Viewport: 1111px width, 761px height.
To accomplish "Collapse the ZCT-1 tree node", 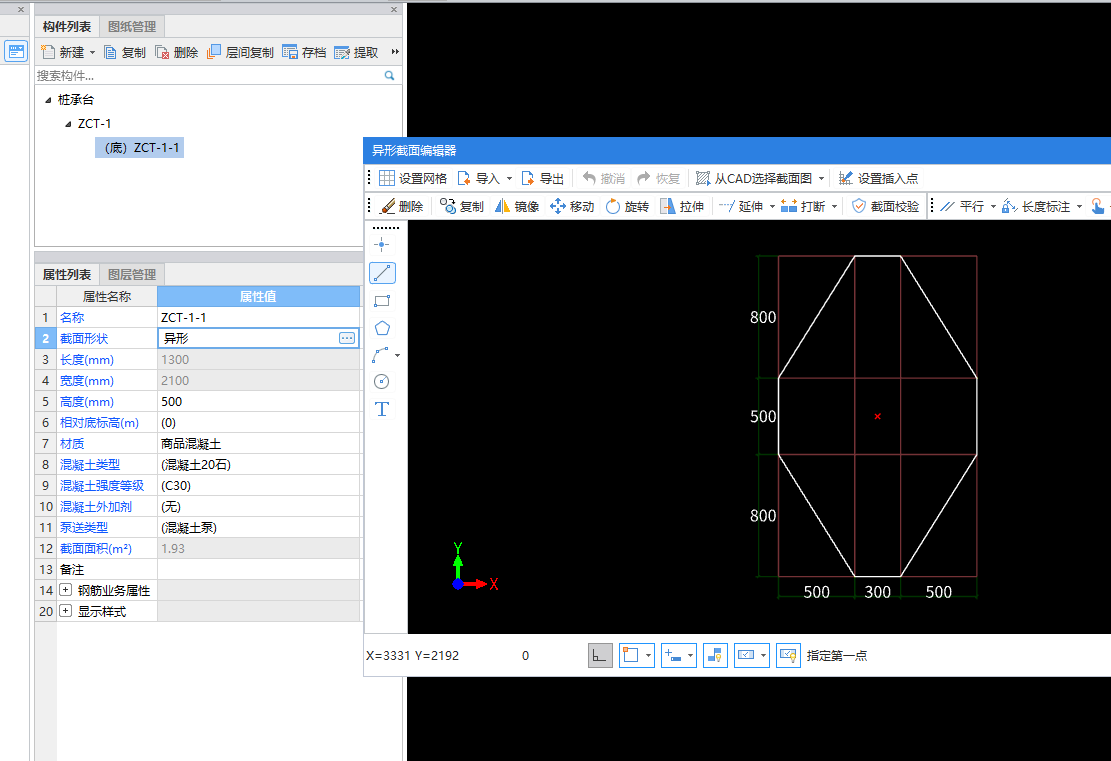I will [68, 124].
